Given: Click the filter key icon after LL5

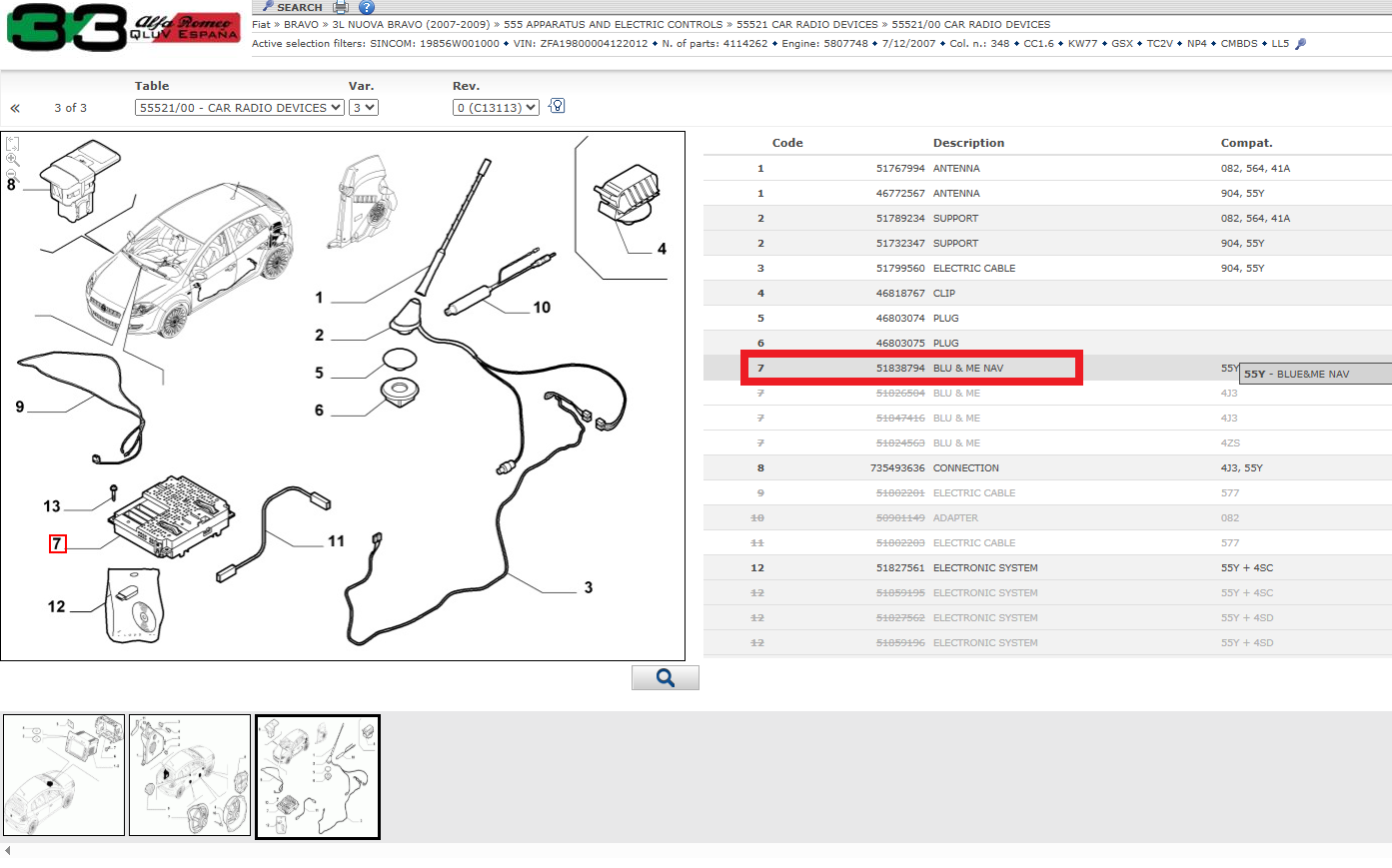Looking at the screenshot, I should 1300,44.
